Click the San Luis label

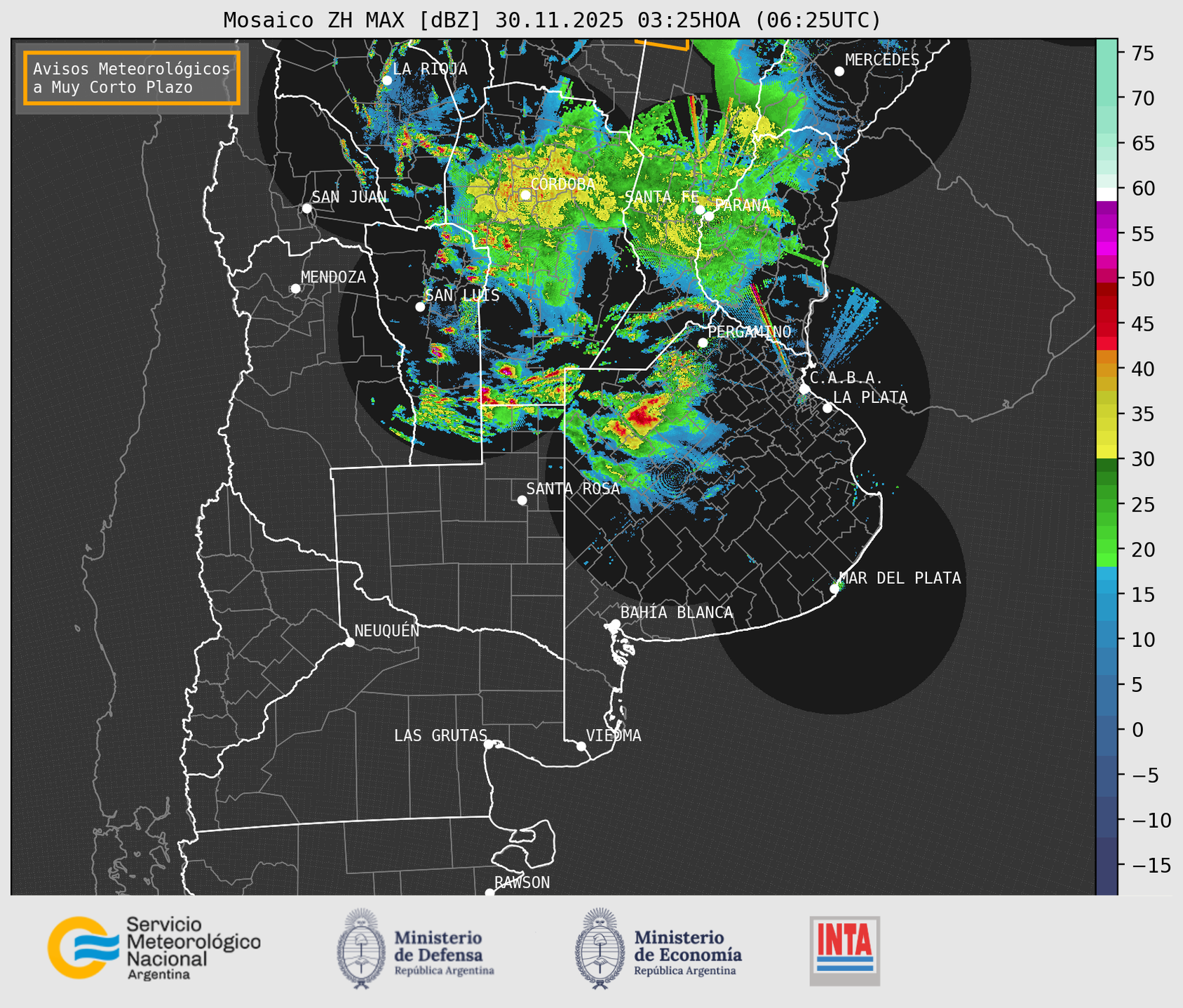pyautogui.click(x=462, y=295)
